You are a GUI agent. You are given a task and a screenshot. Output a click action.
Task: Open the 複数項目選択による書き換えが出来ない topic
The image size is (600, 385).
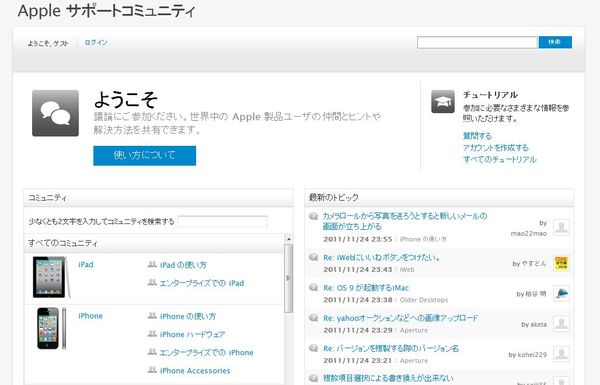pyautogui.click(x=388, y=378)
